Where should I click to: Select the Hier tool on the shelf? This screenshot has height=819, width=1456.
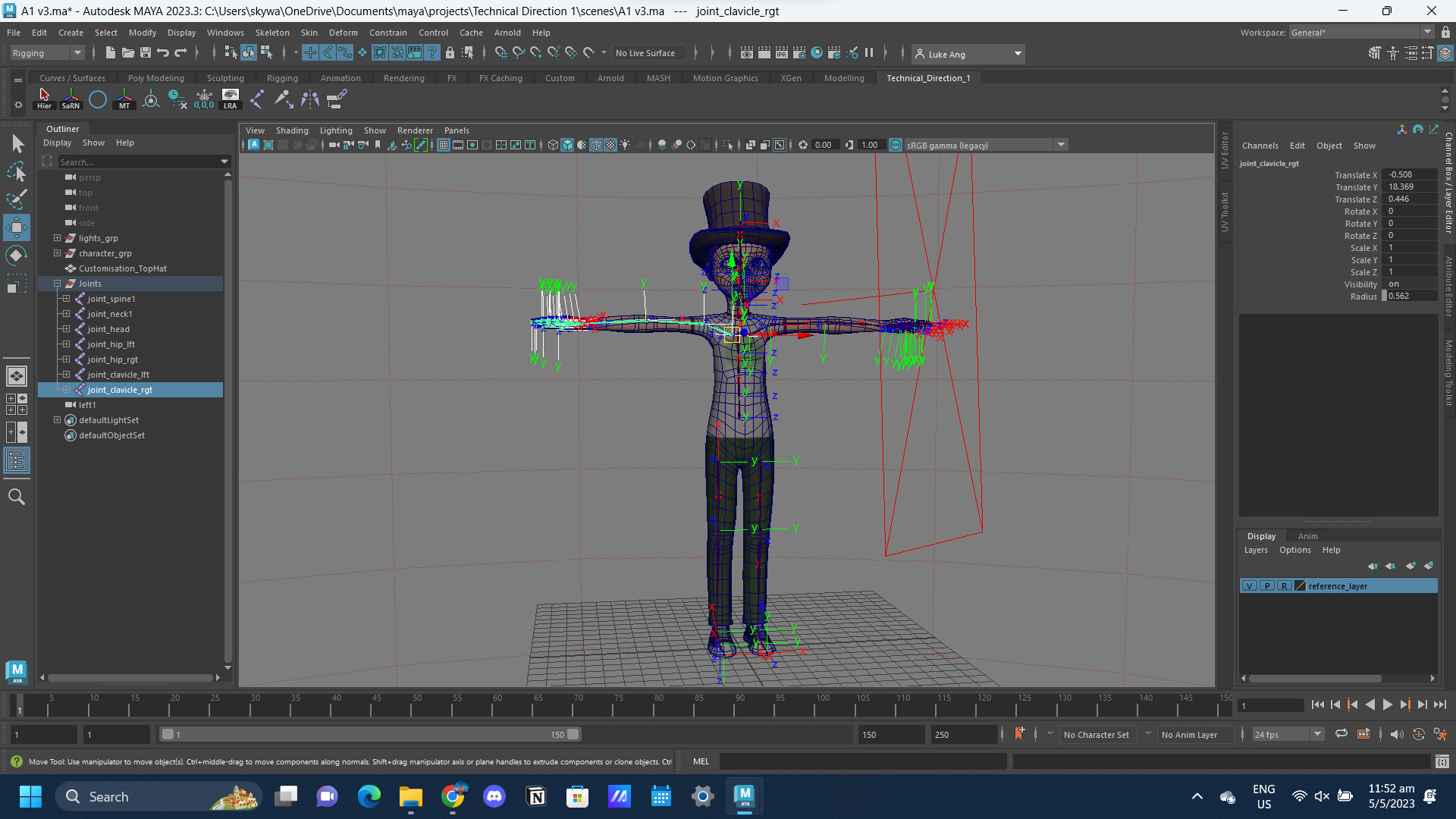[x=44, y=97]
